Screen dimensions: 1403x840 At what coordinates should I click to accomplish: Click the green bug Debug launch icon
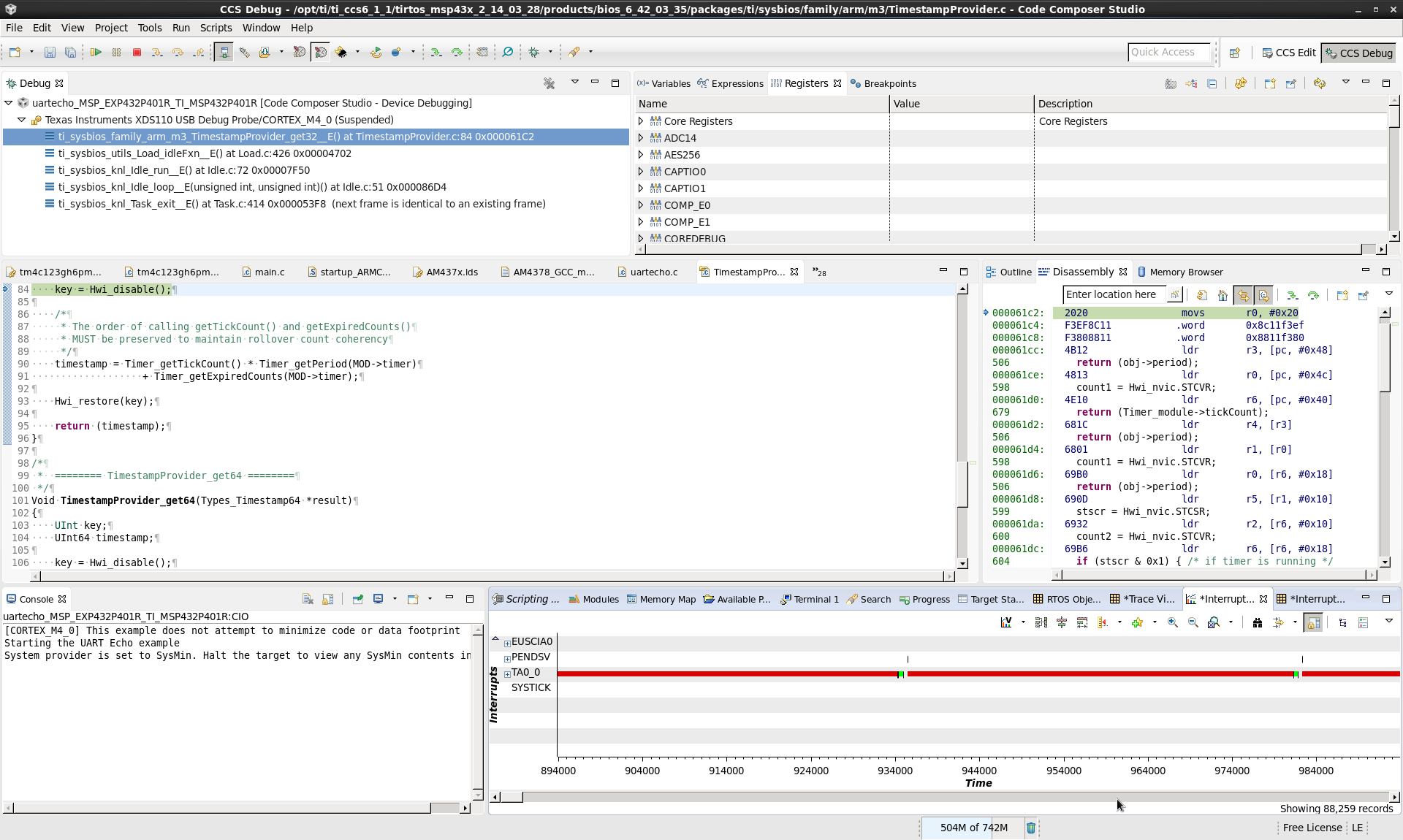tap(534, 52)
